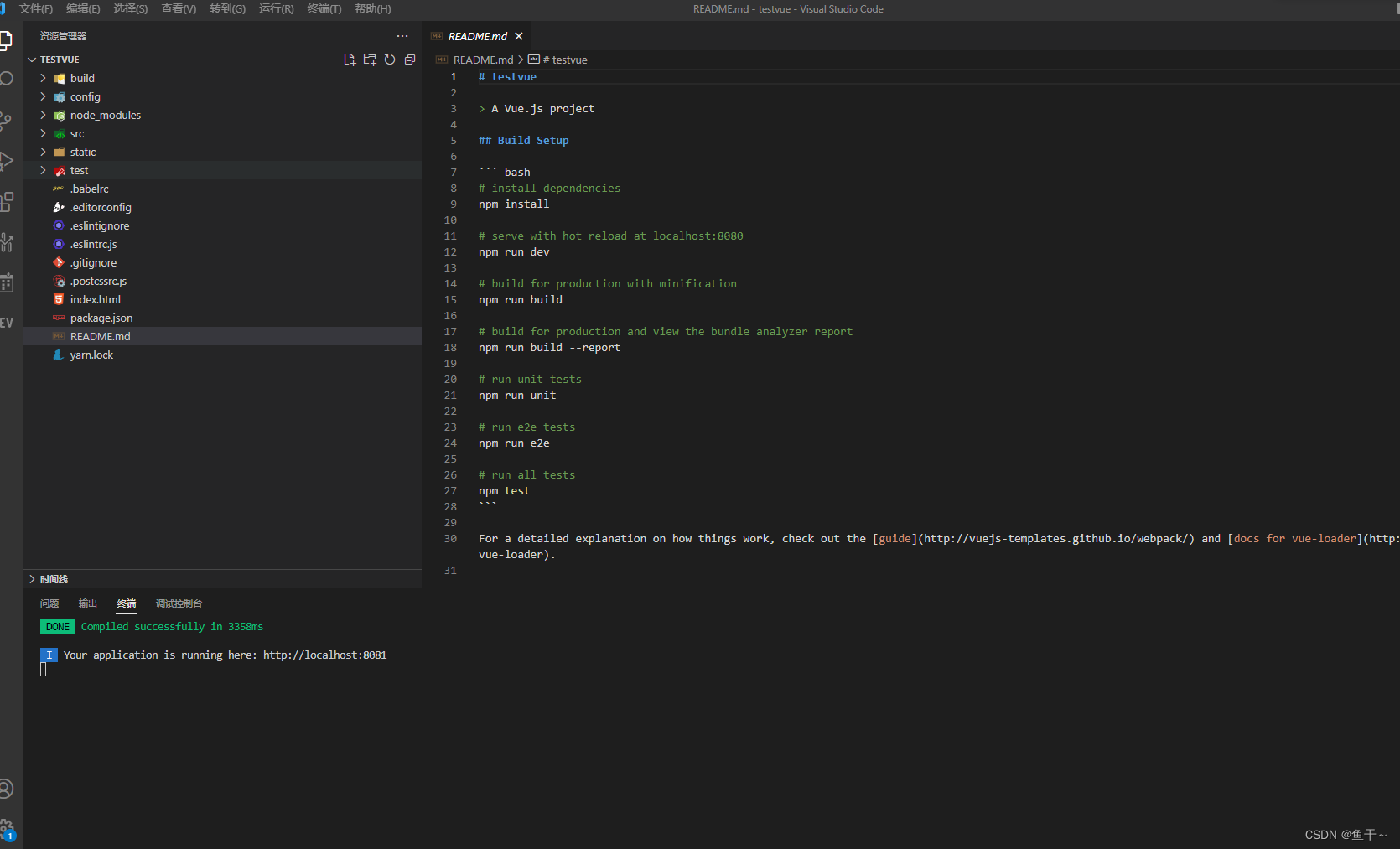Screen dimensions: 1400x849
Task: Click the '## Build Setup' heading line
Action: [x=523, y=141]
